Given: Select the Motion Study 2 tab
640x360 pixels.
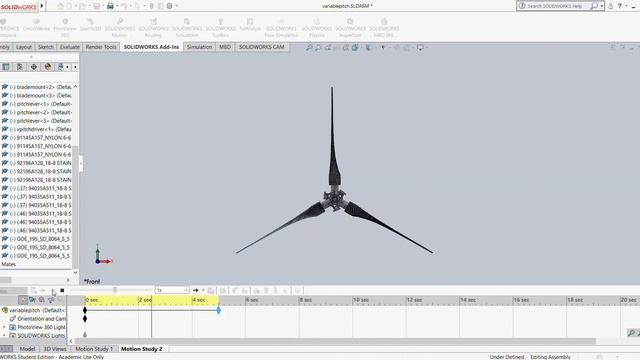Looking at the screenshot, I should click(142, 349).
